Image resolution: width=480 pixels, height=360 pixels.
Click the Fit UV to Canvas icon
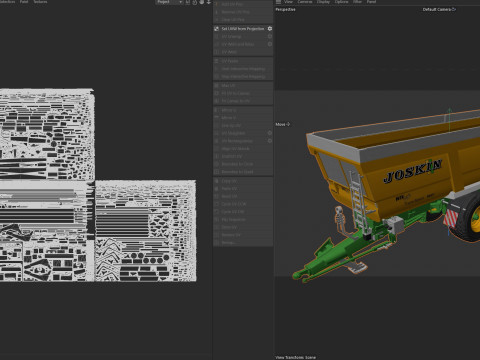[x=216, y=93]
